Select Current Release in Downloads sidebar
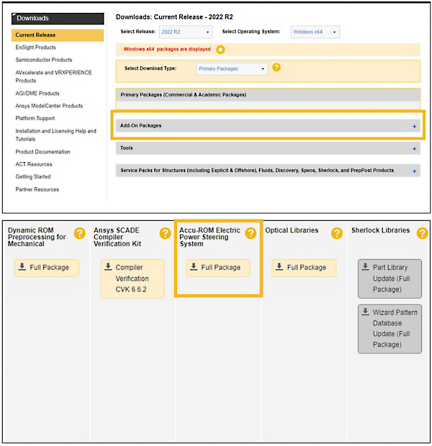This screenshot has height=446, width=432. pos(58,35)
